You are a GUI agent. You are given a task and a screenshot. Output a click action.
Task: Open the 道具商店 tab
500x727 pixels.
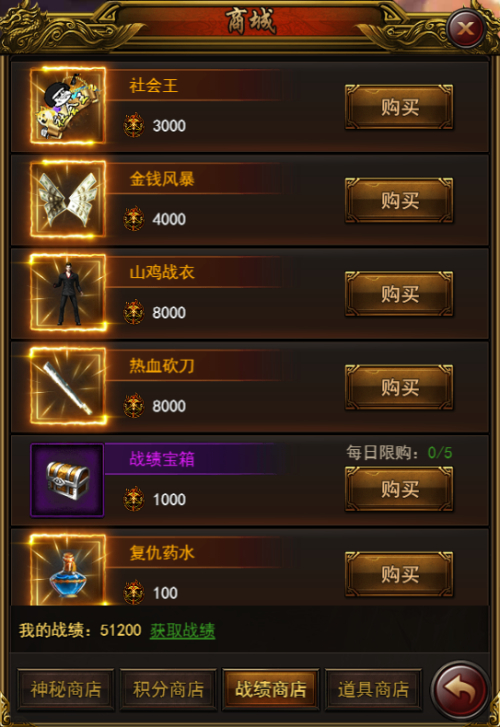point(373,689)
